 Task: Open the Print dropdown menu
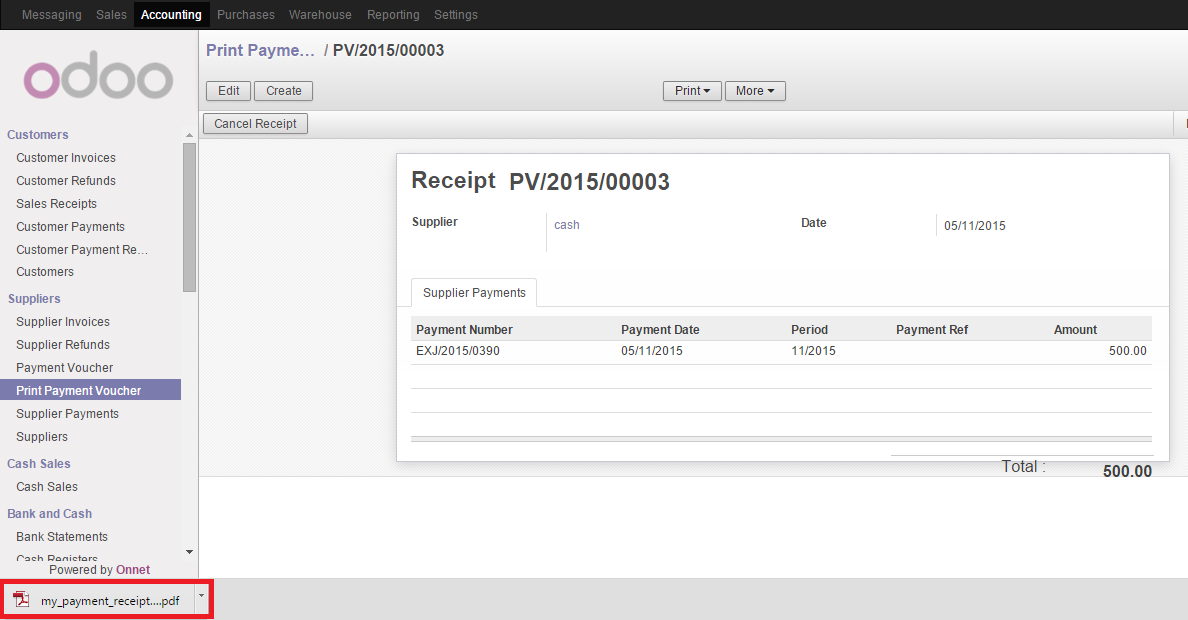click(x=691, y=90)
